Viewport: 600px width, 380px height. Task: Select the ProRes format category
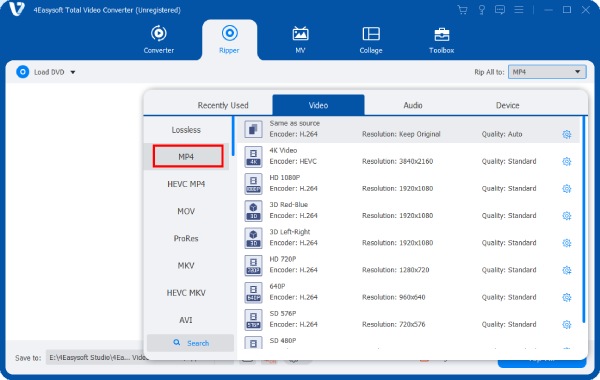[186, 238]
